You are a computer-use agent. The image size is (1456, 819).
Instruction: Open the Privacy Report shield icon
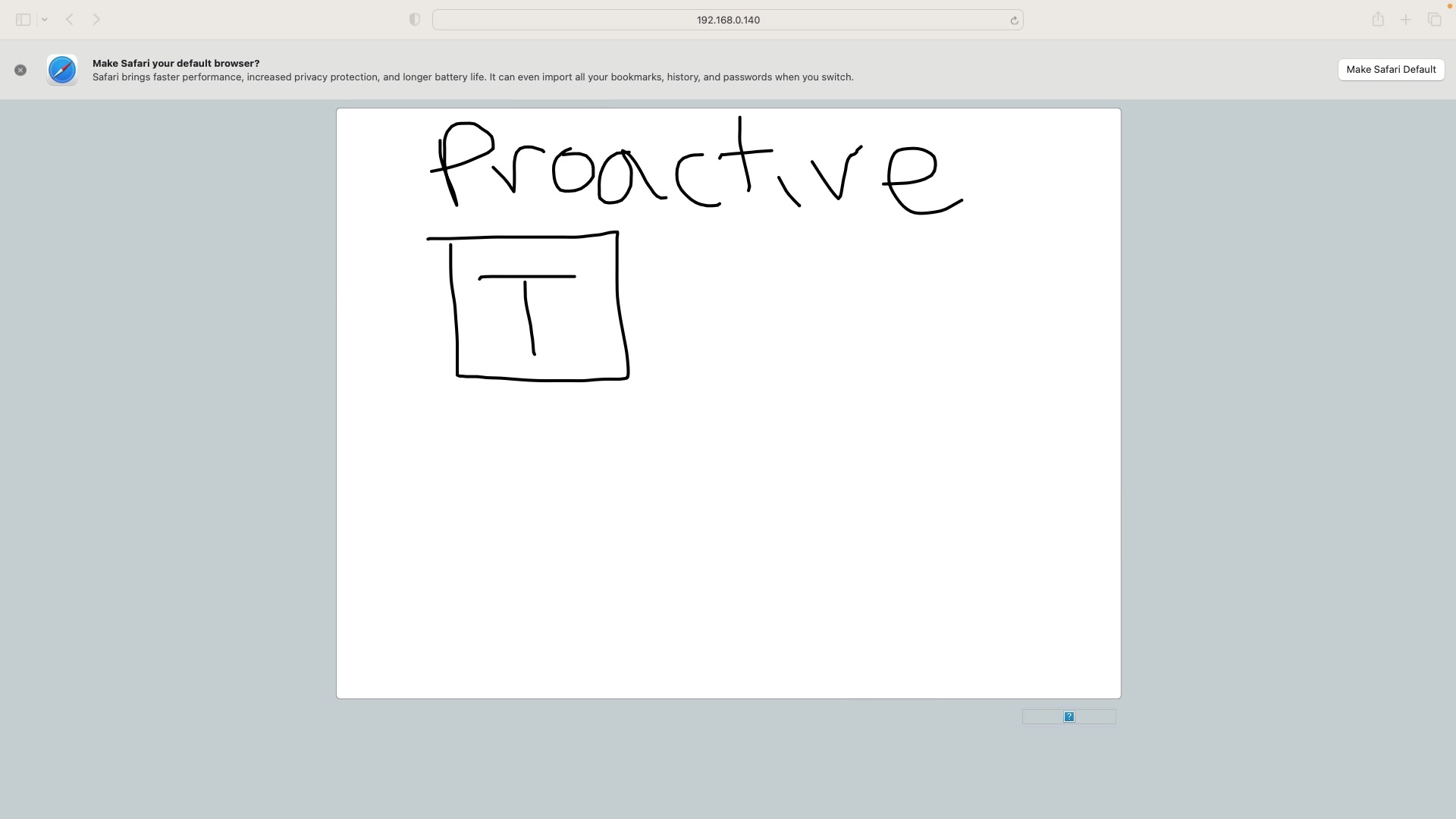point(414,20)
